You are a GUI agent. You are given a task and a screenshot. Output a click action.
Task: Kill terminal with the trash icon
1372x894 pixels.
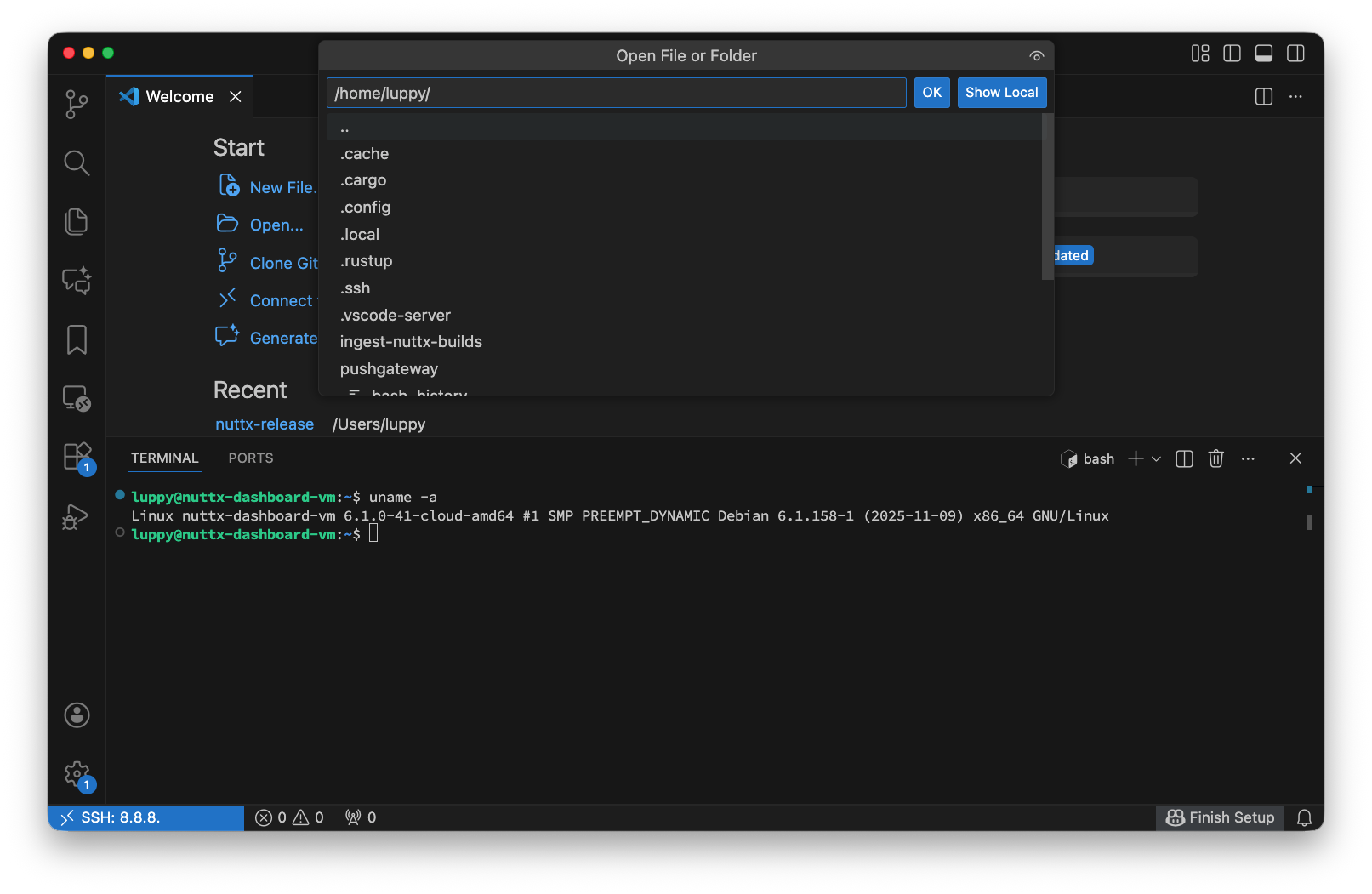tap(1216, 458)
